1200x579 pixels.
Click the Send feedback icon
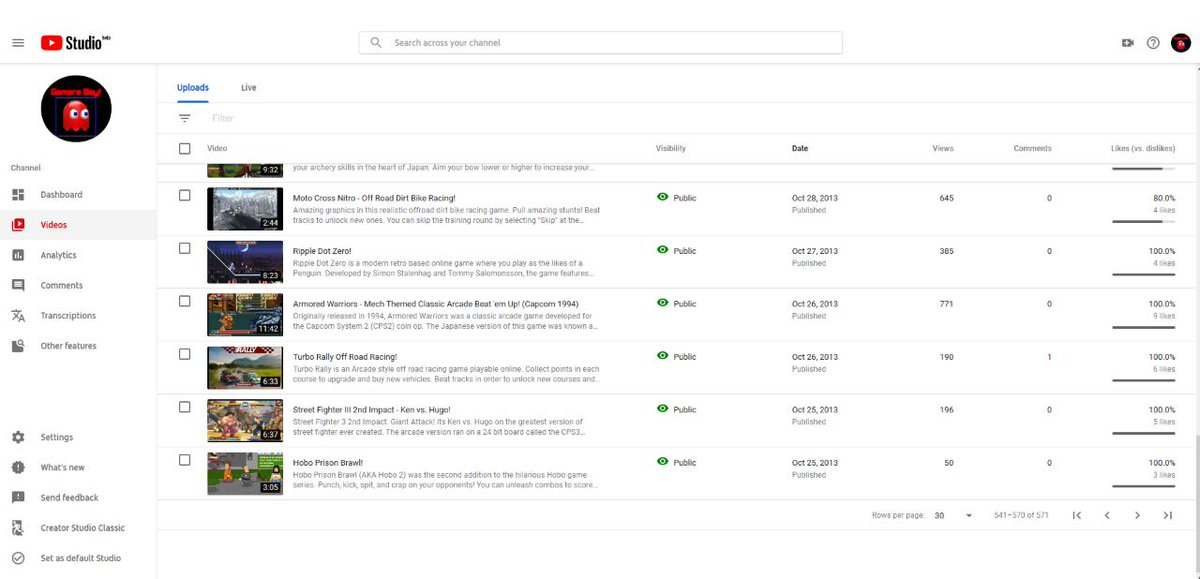pyautogui.click(x=18, y=497)
